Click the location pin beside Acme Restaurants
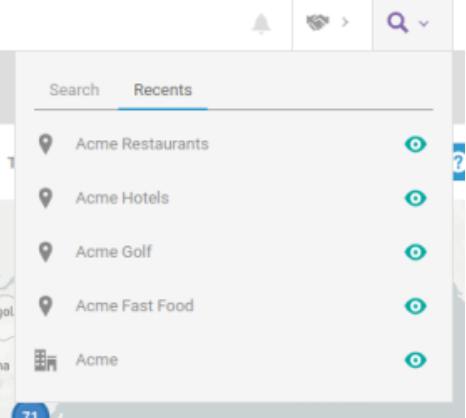Screen dimensions: 466x418 (x=46, y=144)
